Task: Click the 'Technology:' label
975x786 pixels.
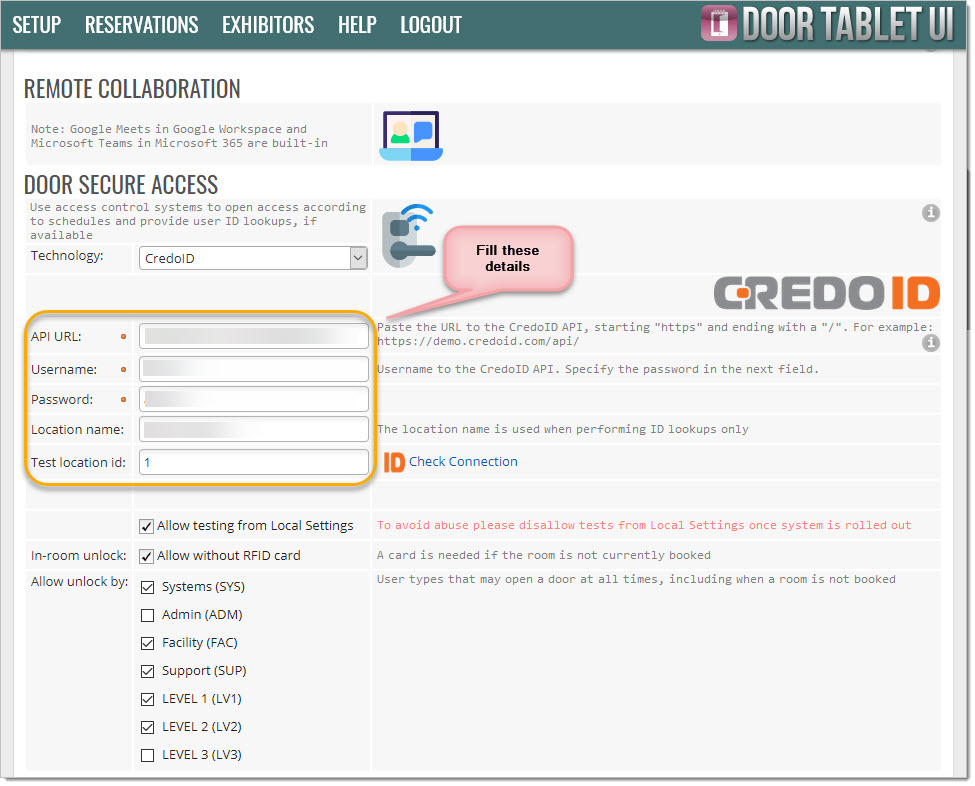Action: pyautogui.click(x=67, y=256)
